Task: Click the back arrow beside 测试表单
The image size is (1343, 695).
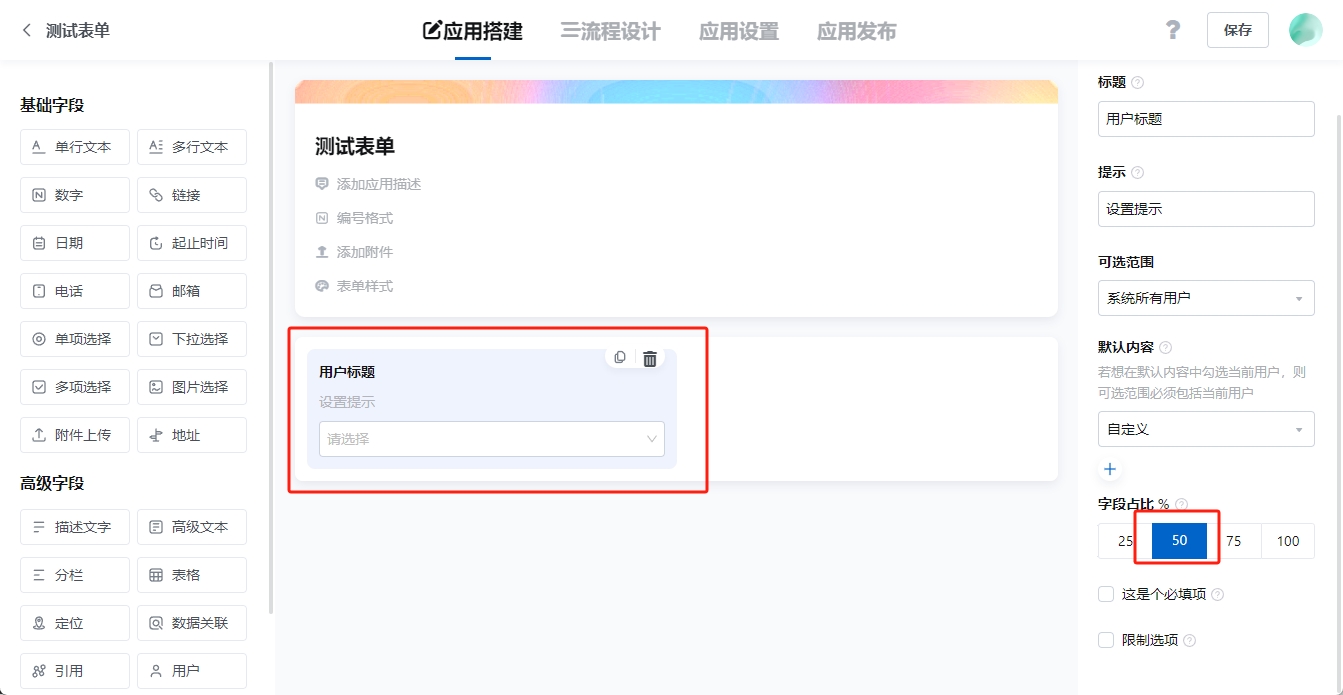Action: 27,30
